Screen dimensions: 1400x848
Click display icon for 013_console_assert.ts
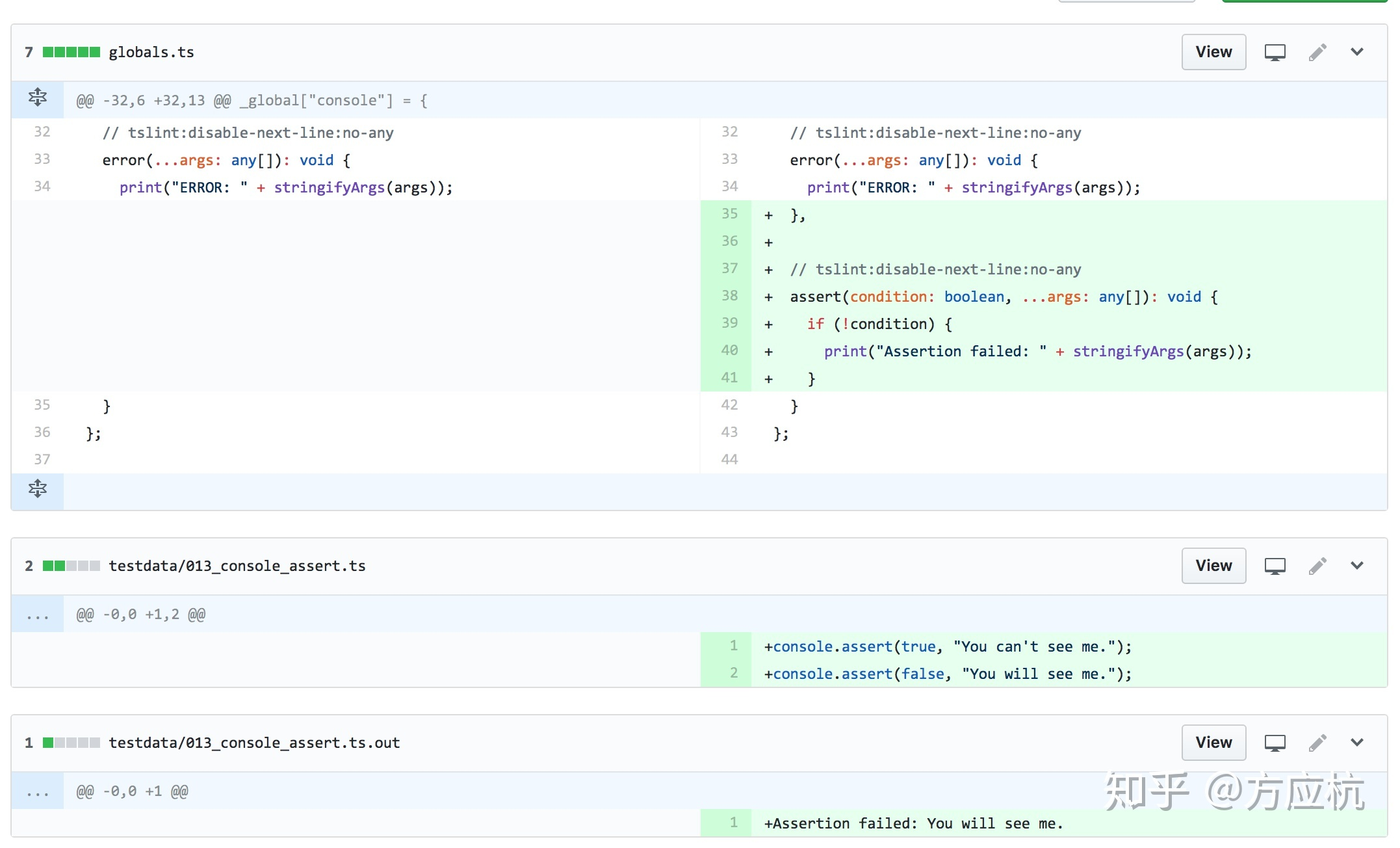[1275, 566]
